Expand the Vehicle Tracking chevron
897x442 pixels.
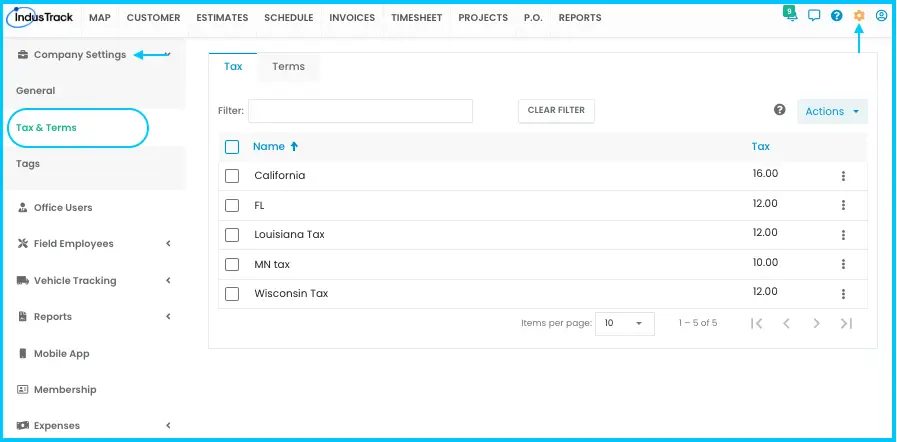click(x=168, y=280)
